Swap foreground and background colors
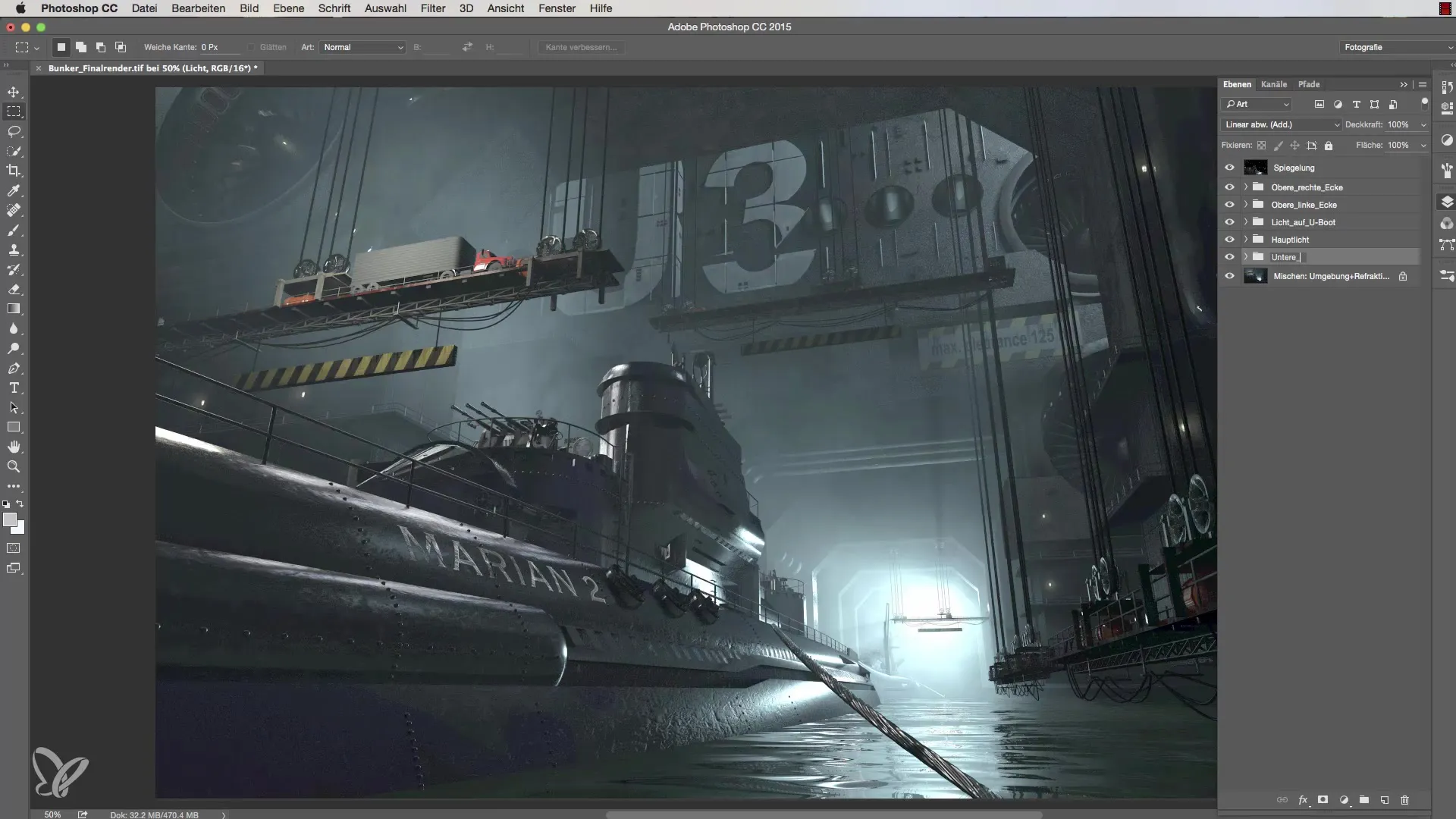1456x819 pixels. (x=20, y=504)
